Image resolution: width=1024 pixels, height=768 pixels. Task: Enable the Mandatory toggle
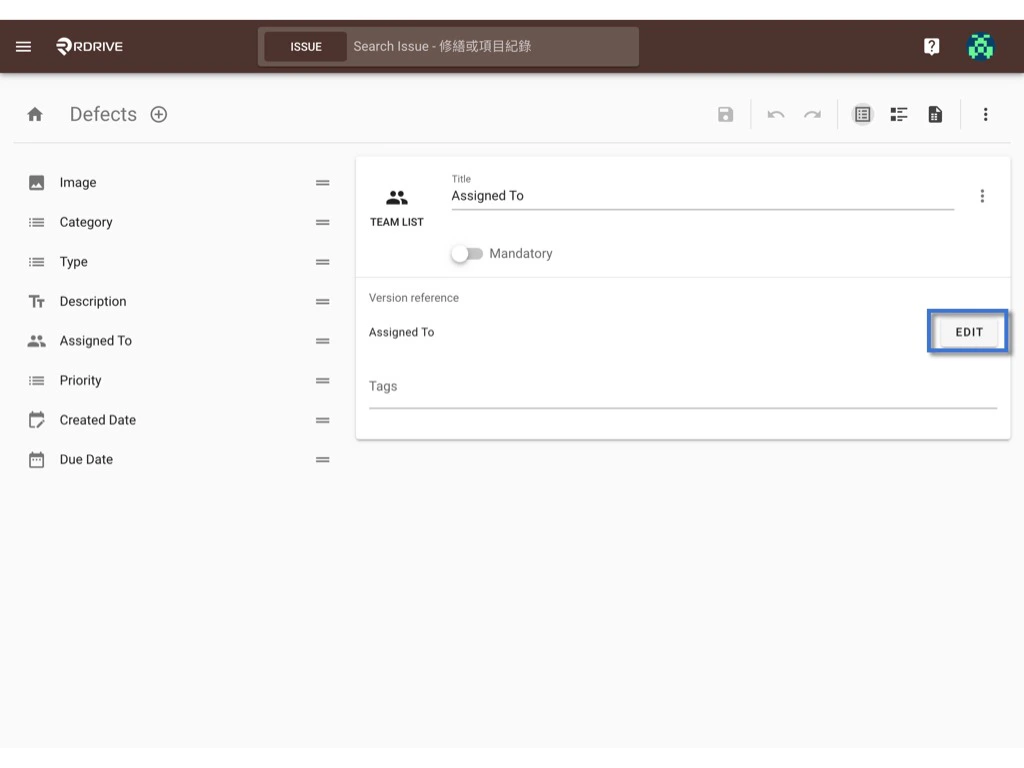tap(467, 254)
